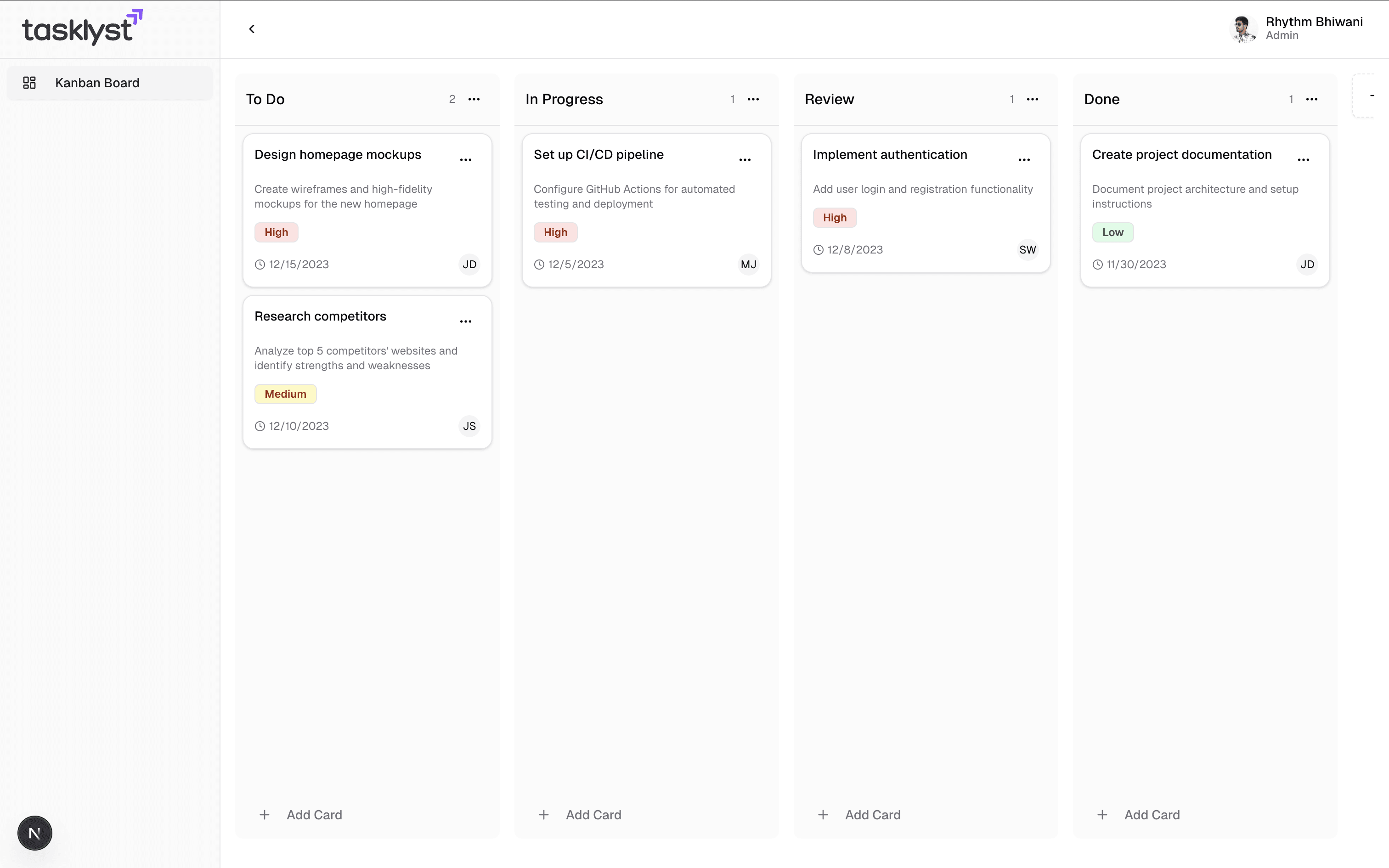The width and height of the screenshot is (1389, 868).
Task: Click the Review column title
Action: (829, 99)
